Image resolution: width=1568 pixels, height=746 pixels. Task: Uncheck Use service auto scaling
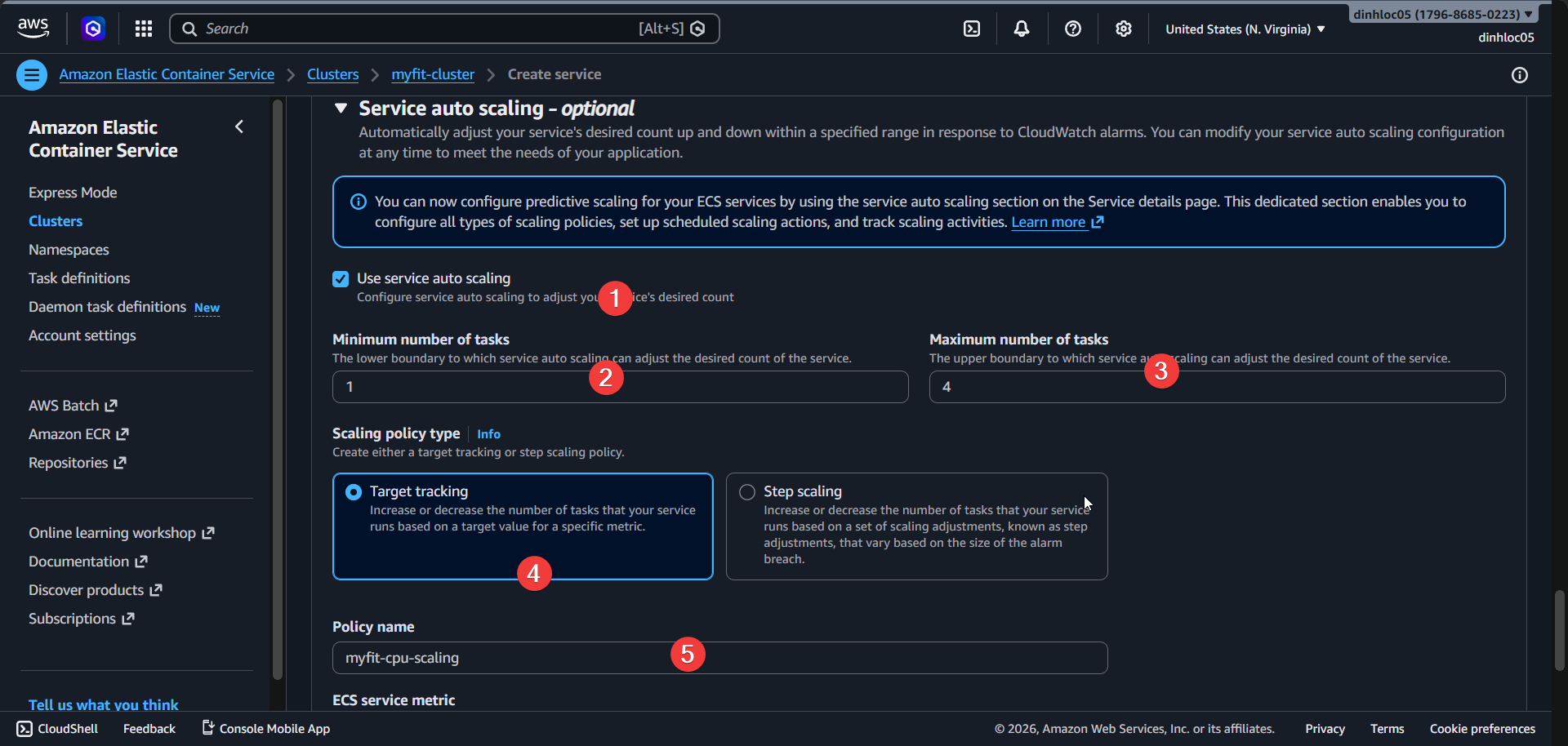(340, 278)
